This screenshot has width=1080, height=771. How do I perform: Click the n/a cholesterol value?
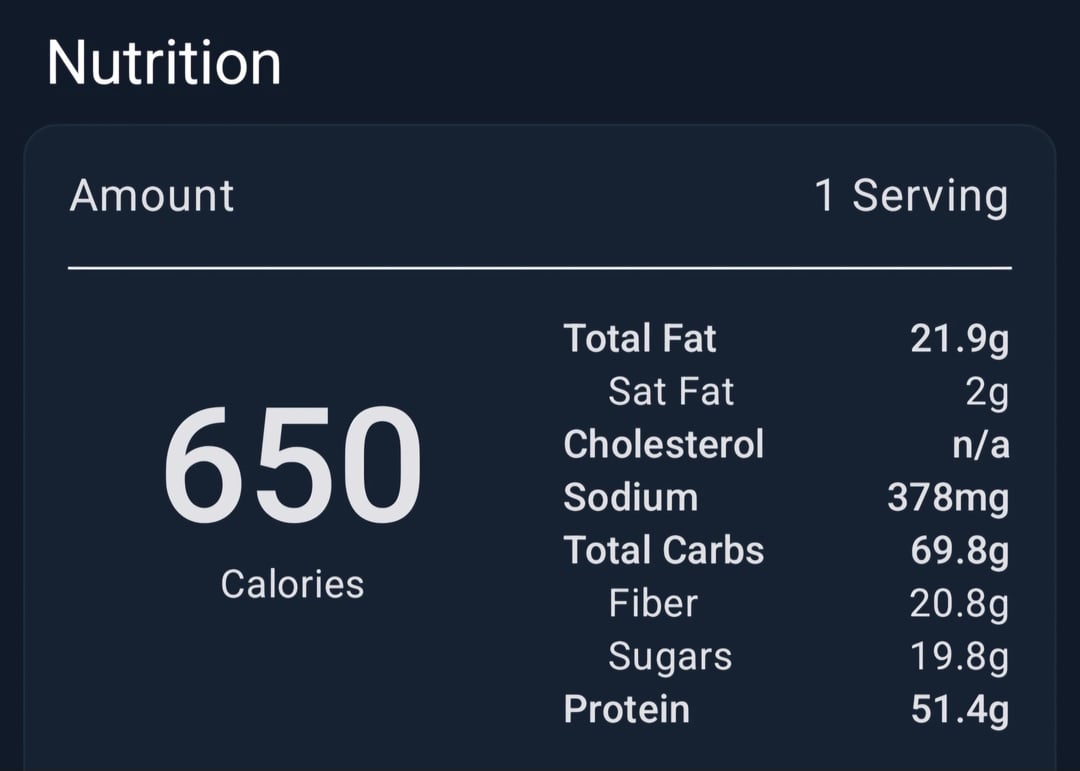pyautogui.click(x=980, y=444)
